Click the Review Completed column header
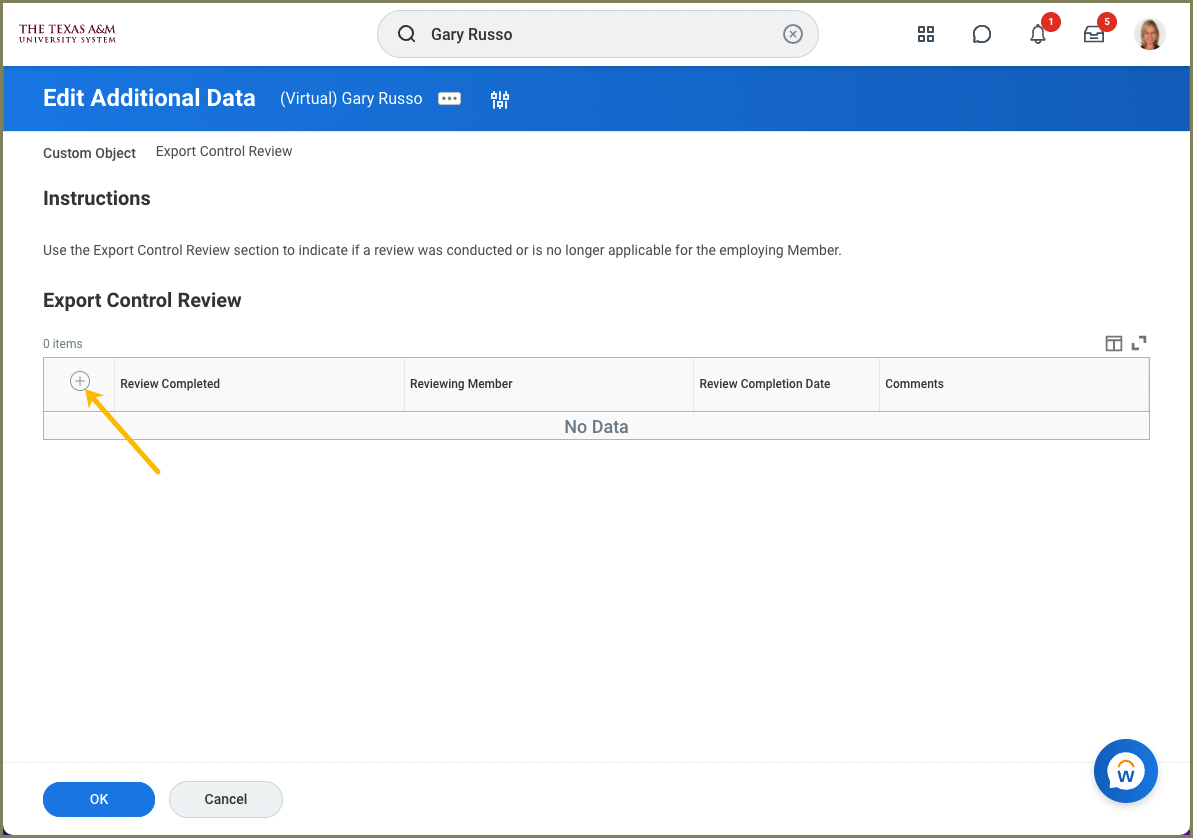This screenshot has height=838, width=1193. (x=170, y=384)
